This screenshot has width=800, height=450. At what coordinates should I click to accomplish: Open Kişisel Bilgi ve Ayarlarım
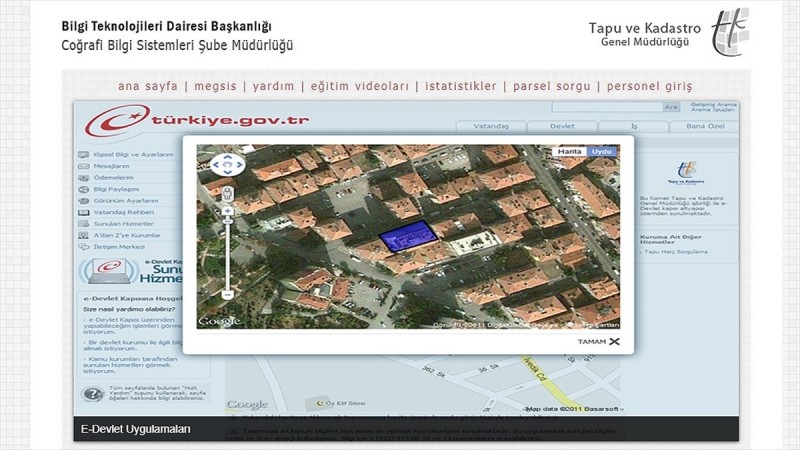133,155
